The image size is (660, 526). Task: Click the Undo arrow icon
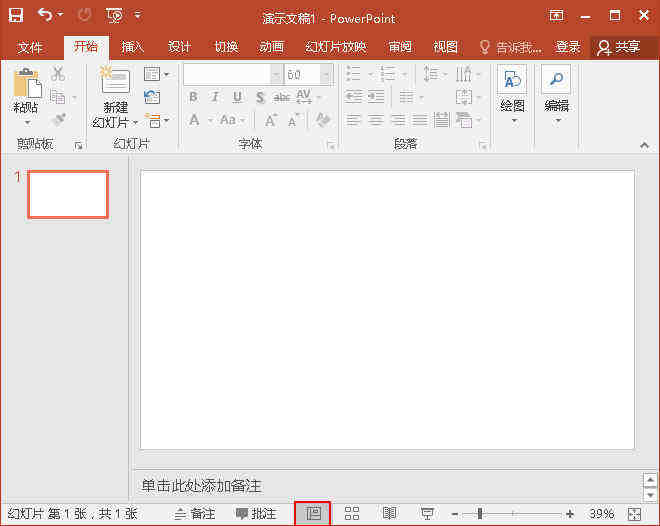(45, 15)
